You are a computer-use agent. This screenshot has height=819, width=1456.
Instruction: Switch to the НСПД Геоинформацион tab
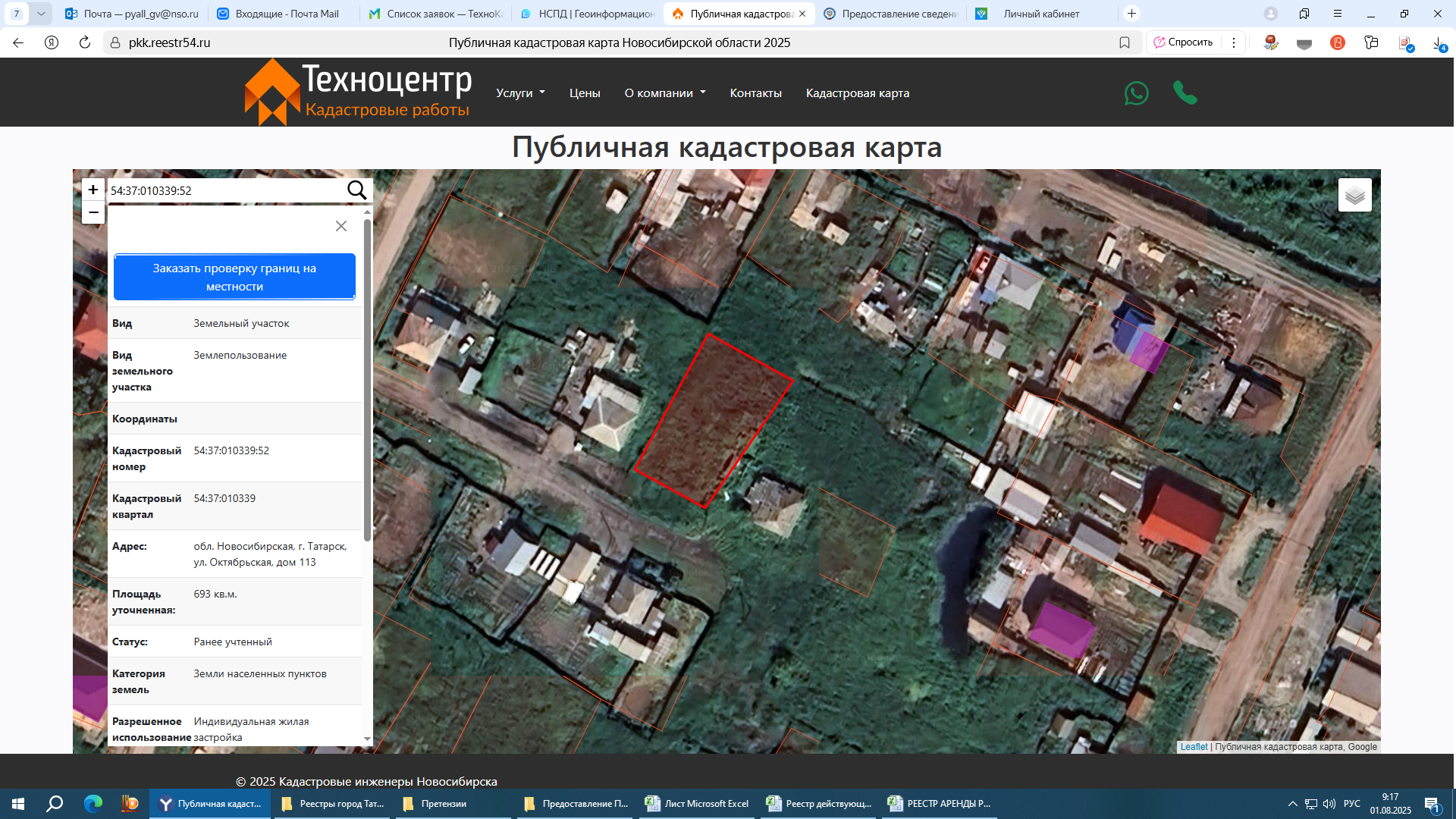coord(588,14)
